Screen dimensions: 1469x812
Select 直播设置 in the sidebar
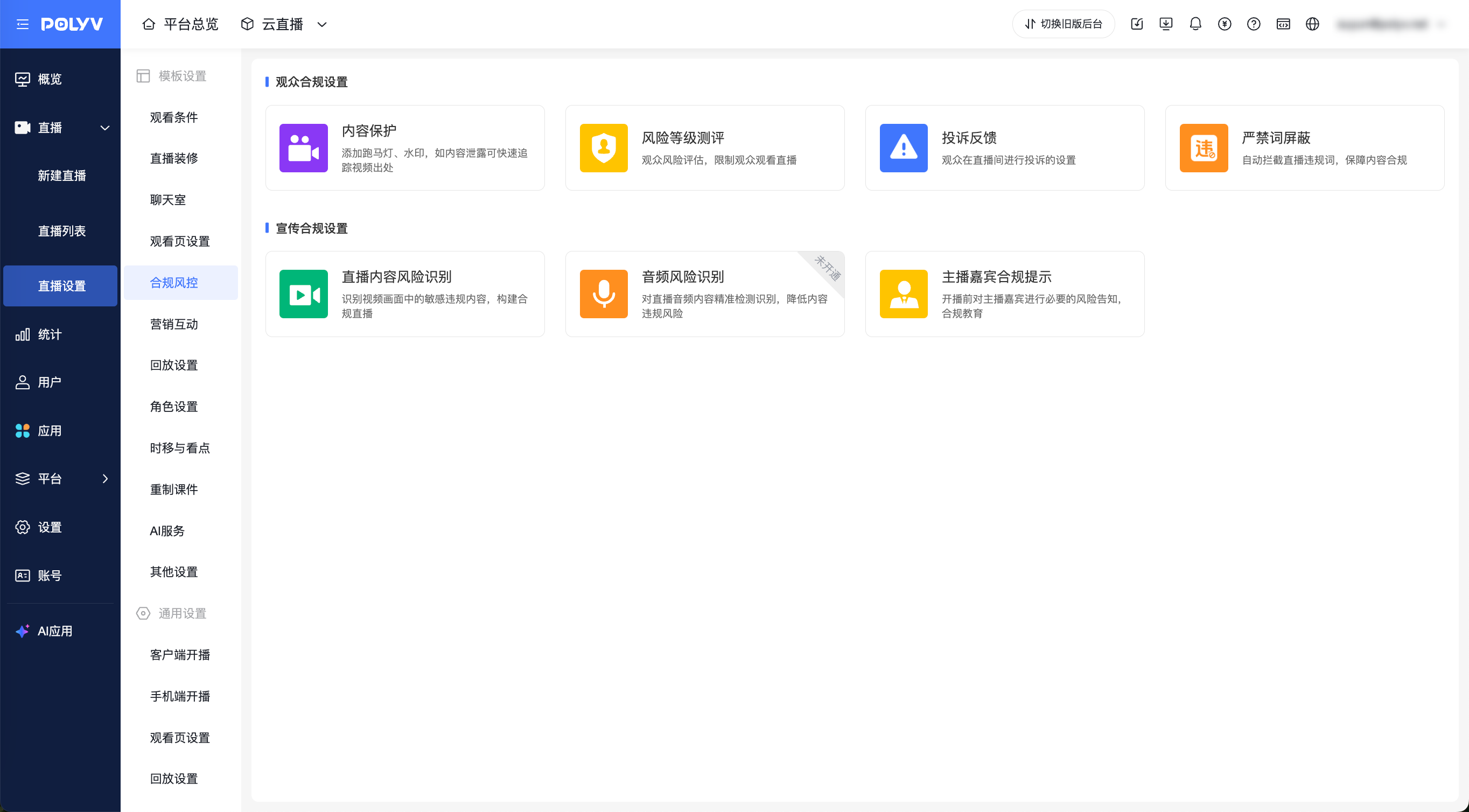click(x=60, y=286)
